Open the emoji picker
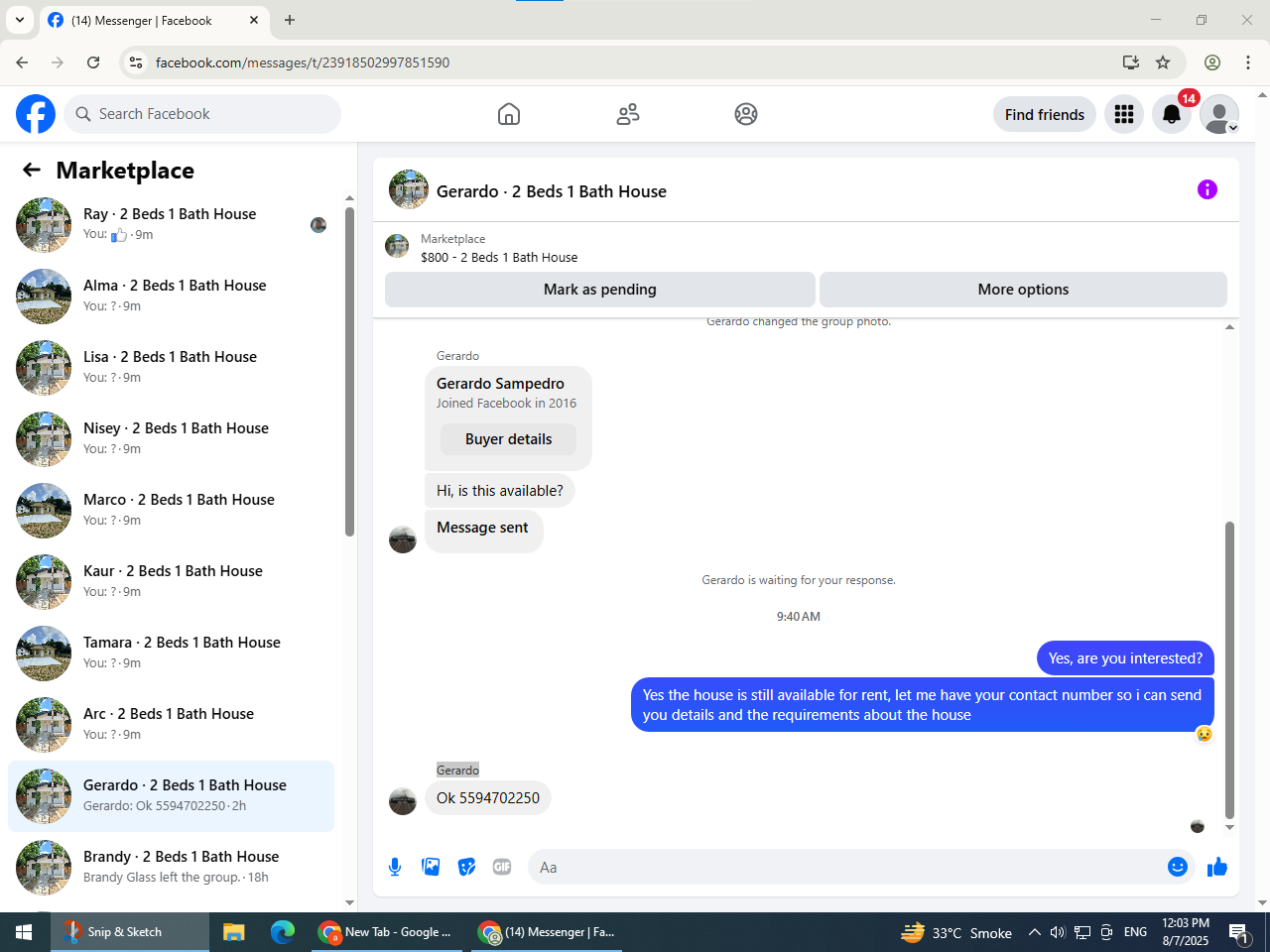Screen dimensions: 1270x952 tap(1178, 867)
